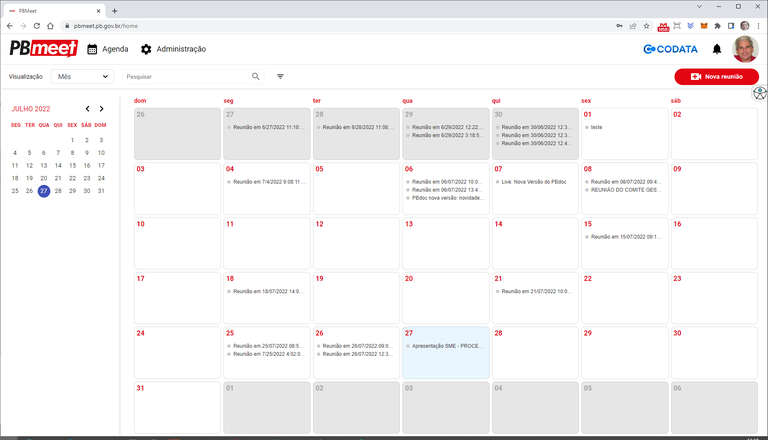Open 'Apresentação SME - PROCE' event
Screen dimensions: 768x440
(448, 346)
